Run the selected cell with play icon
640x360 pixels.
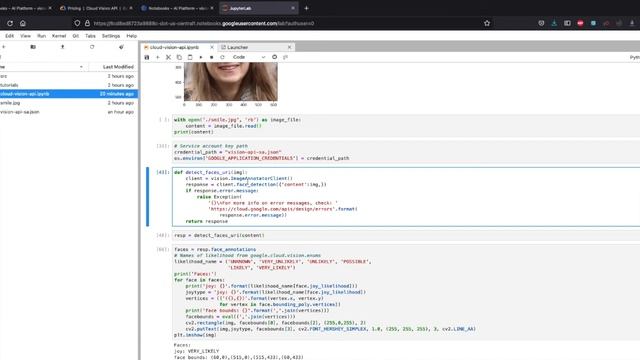(201, 57)
